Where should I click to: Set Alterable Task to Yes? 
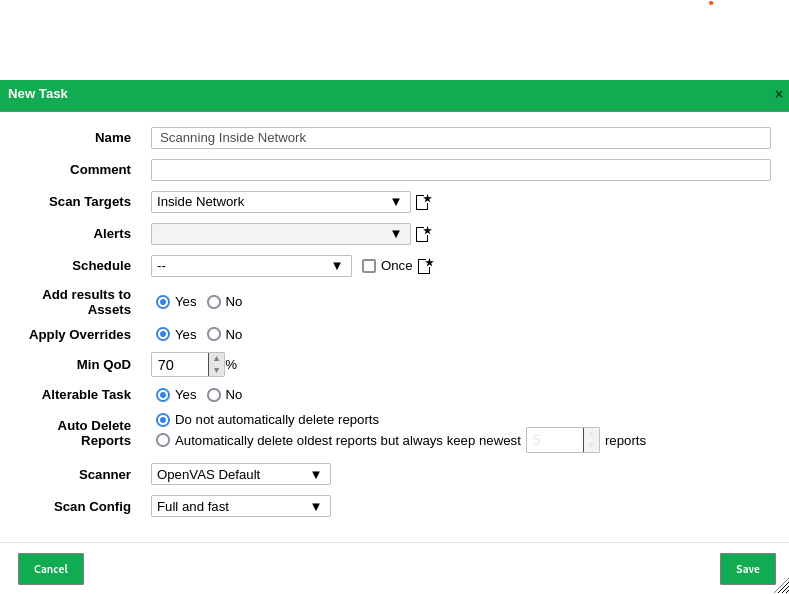(x=163, y=395)
